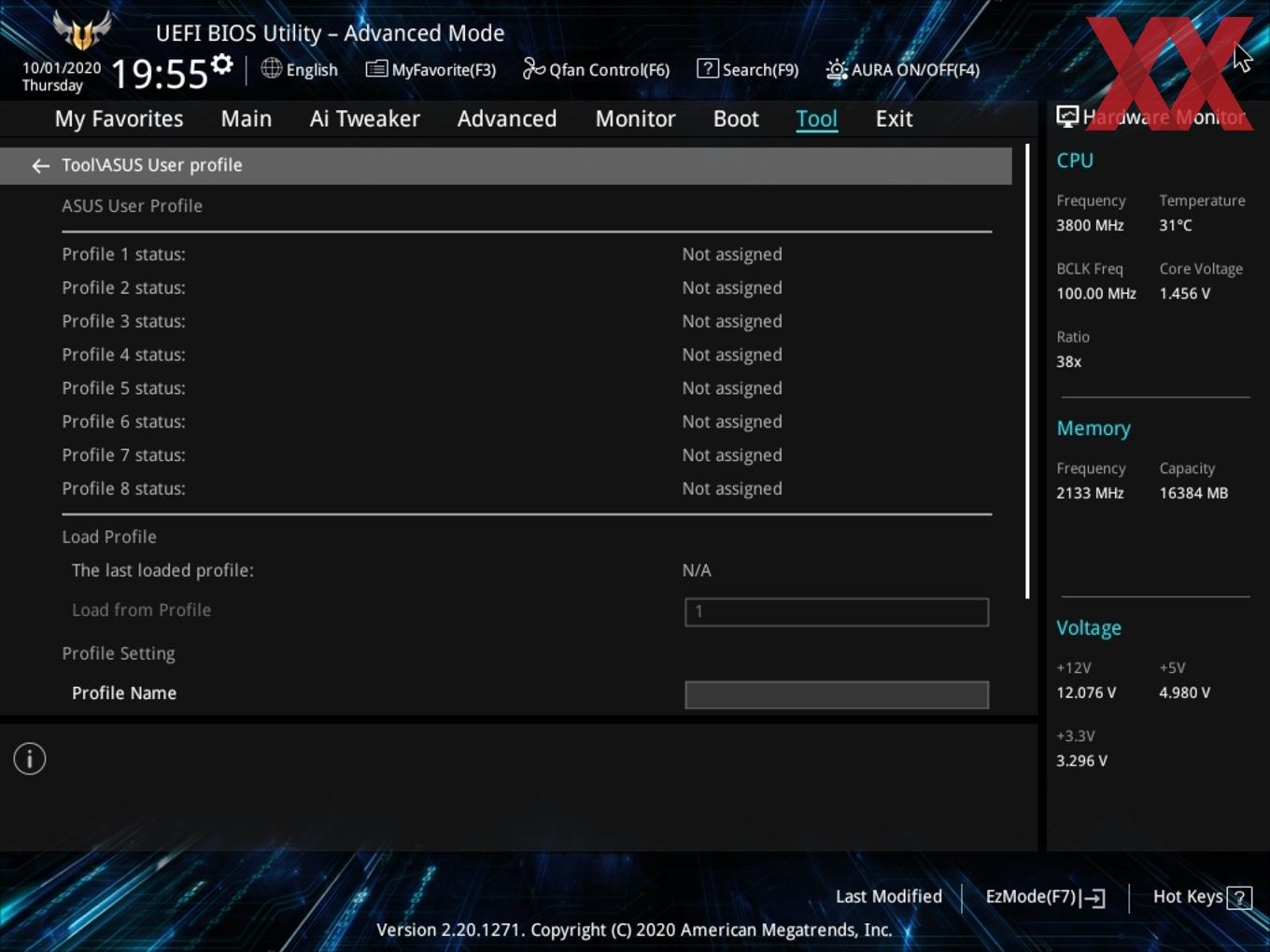
Task: Open the Monitor tab
Action: tap(635, 119)
